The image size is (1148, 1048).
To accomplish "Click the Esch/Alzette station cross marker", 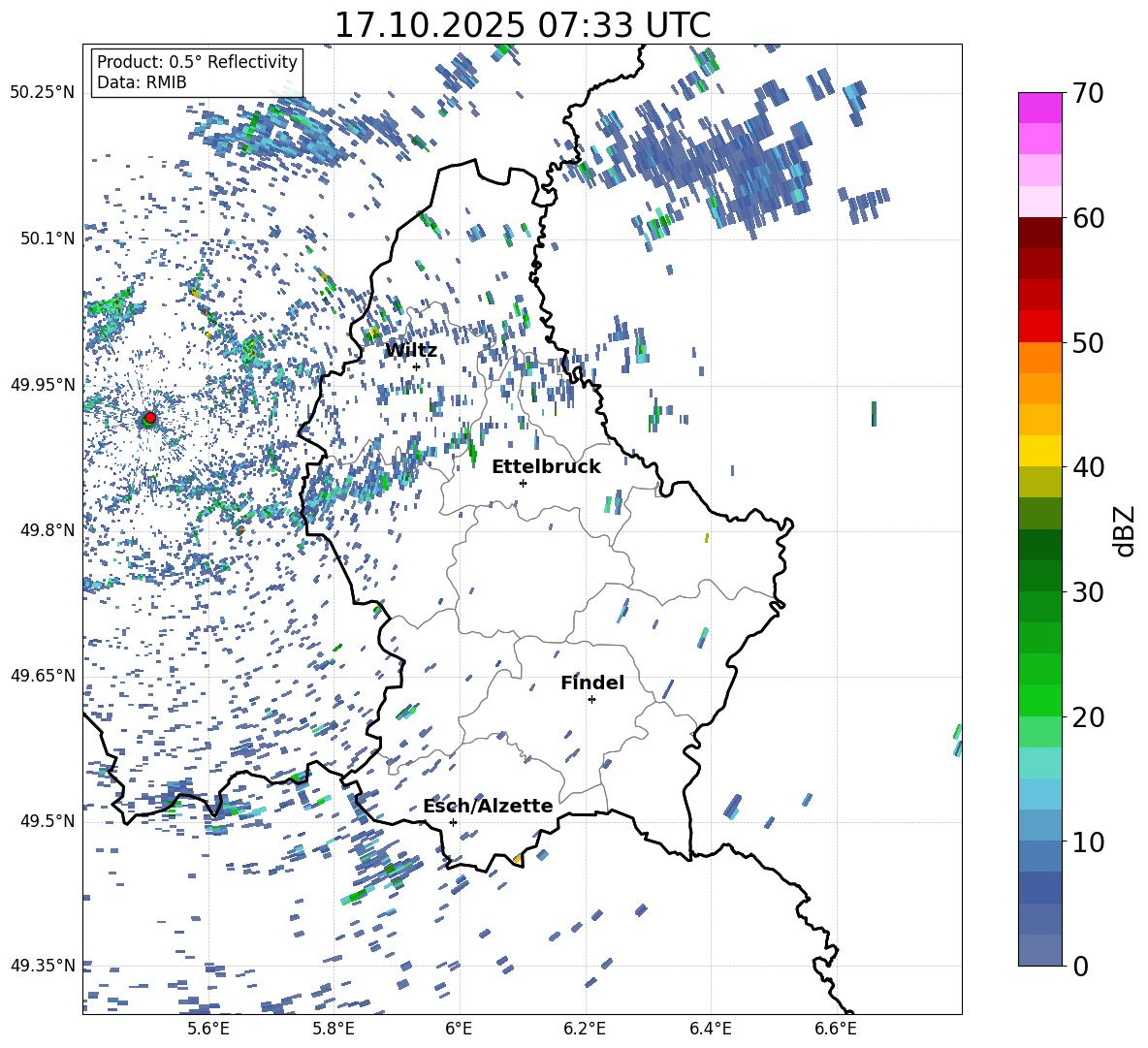I will tap(453, 822).
